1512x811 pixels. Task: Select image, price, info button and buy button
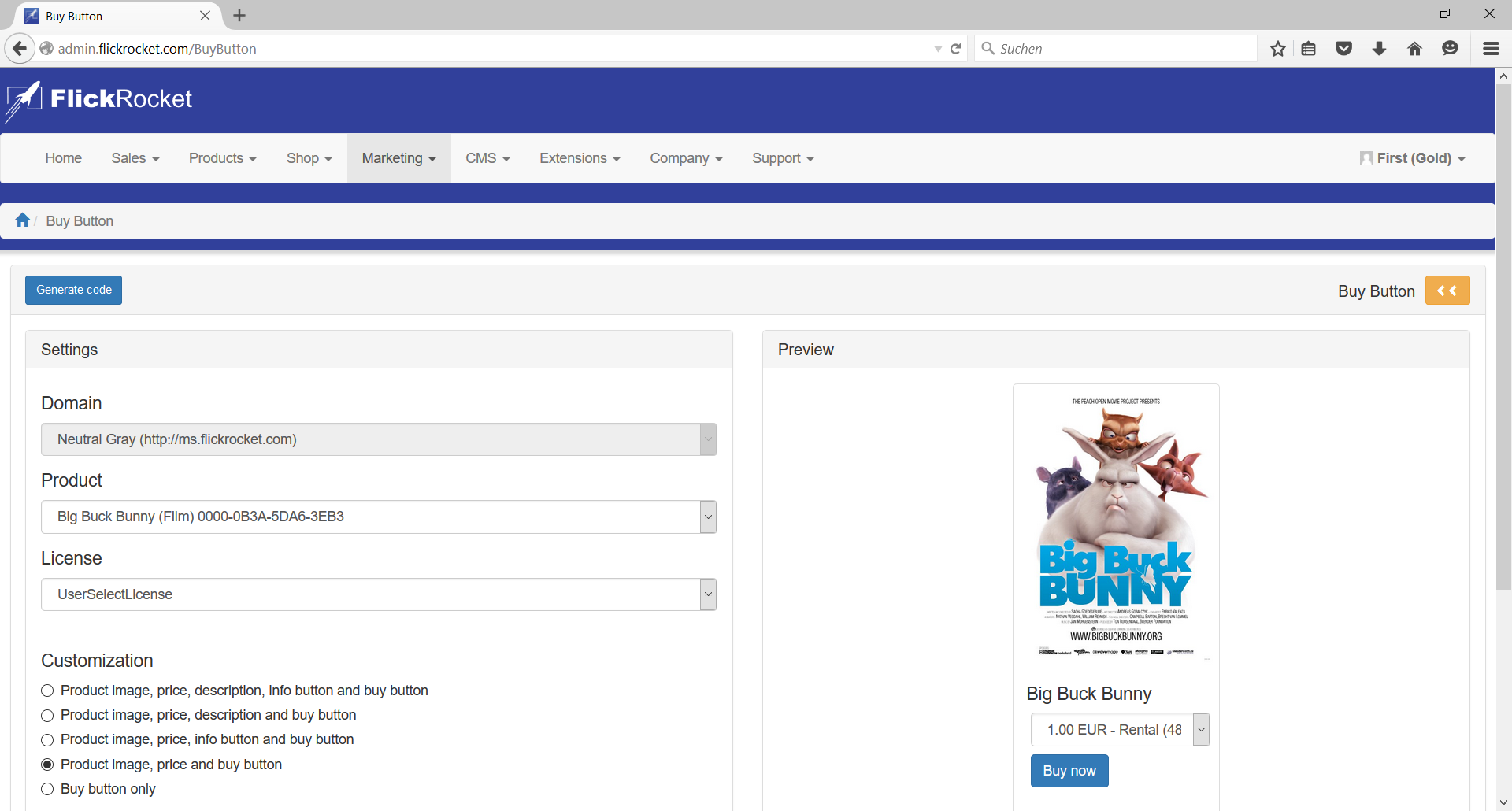point(47,740)
